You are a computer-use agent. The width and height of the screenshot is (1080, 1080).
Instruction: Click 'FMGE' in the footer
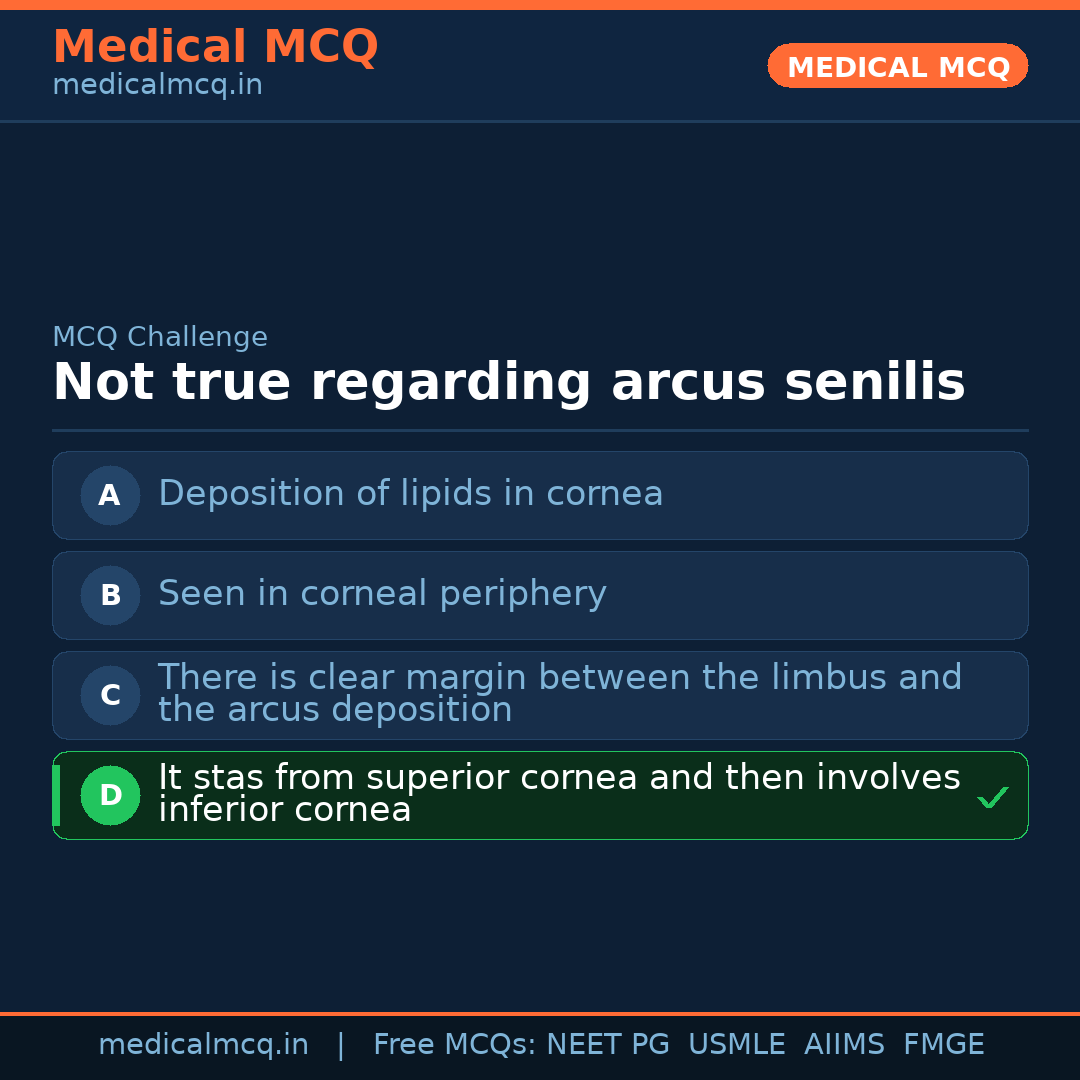tap(944, 1045)
